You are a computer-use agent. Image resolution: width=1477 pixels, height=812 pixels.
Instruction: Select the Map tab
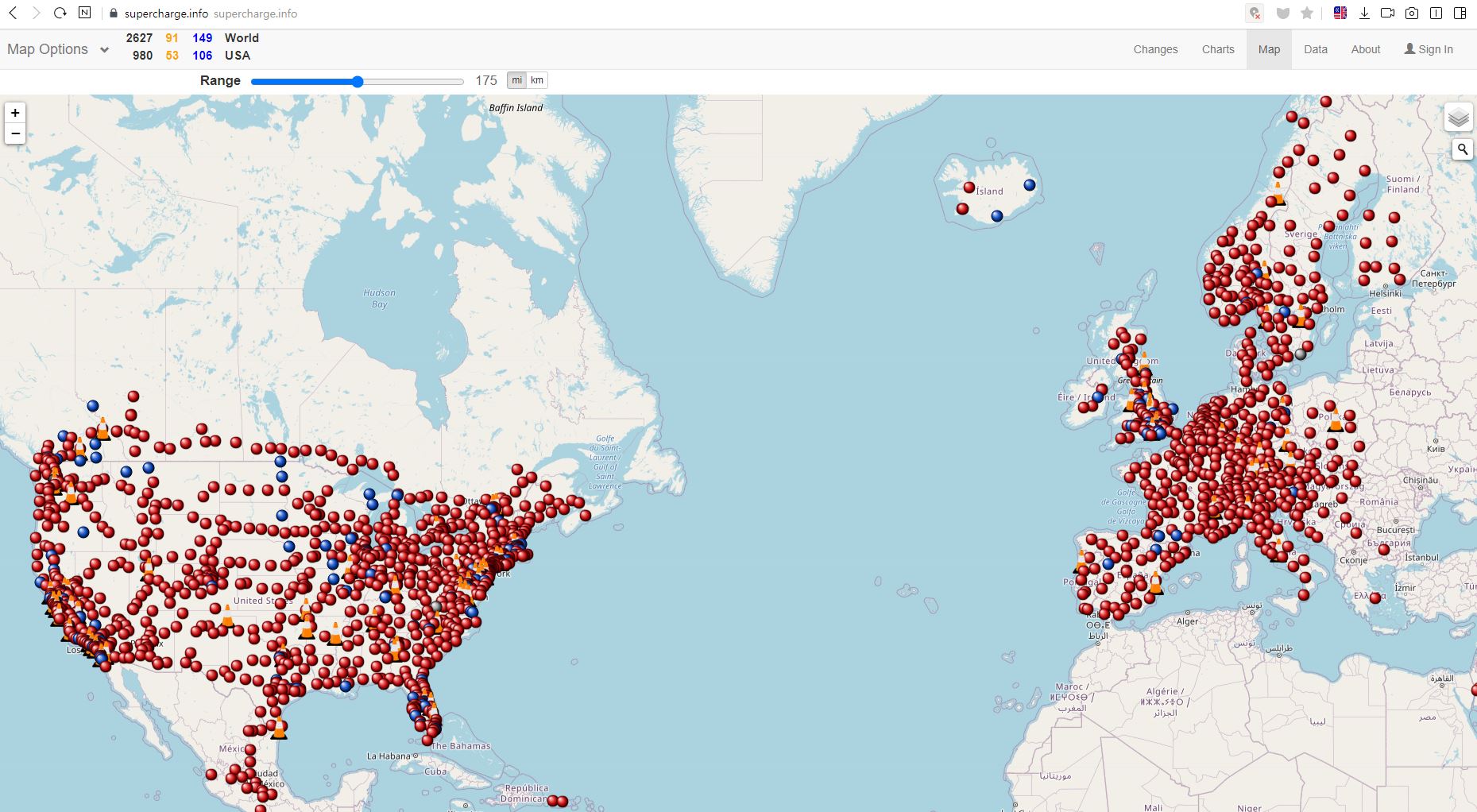pyautogui.click(x=1269, y=49)
